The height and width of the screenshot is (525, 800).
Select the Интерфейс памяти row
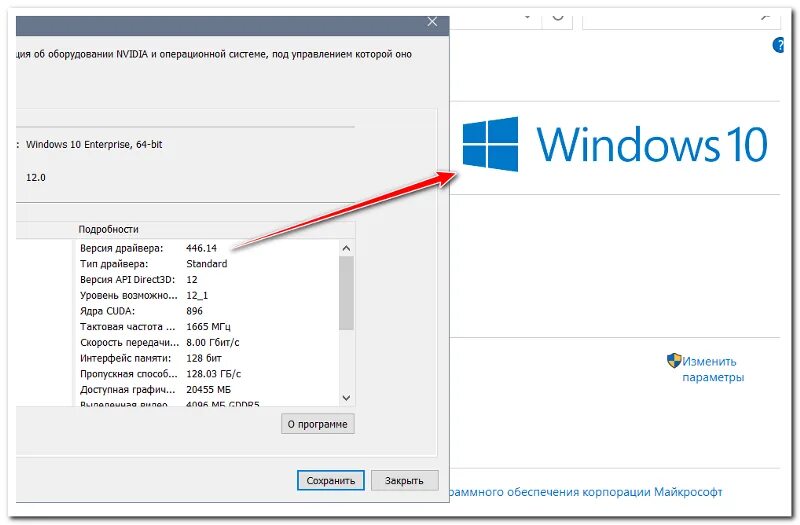206,358
